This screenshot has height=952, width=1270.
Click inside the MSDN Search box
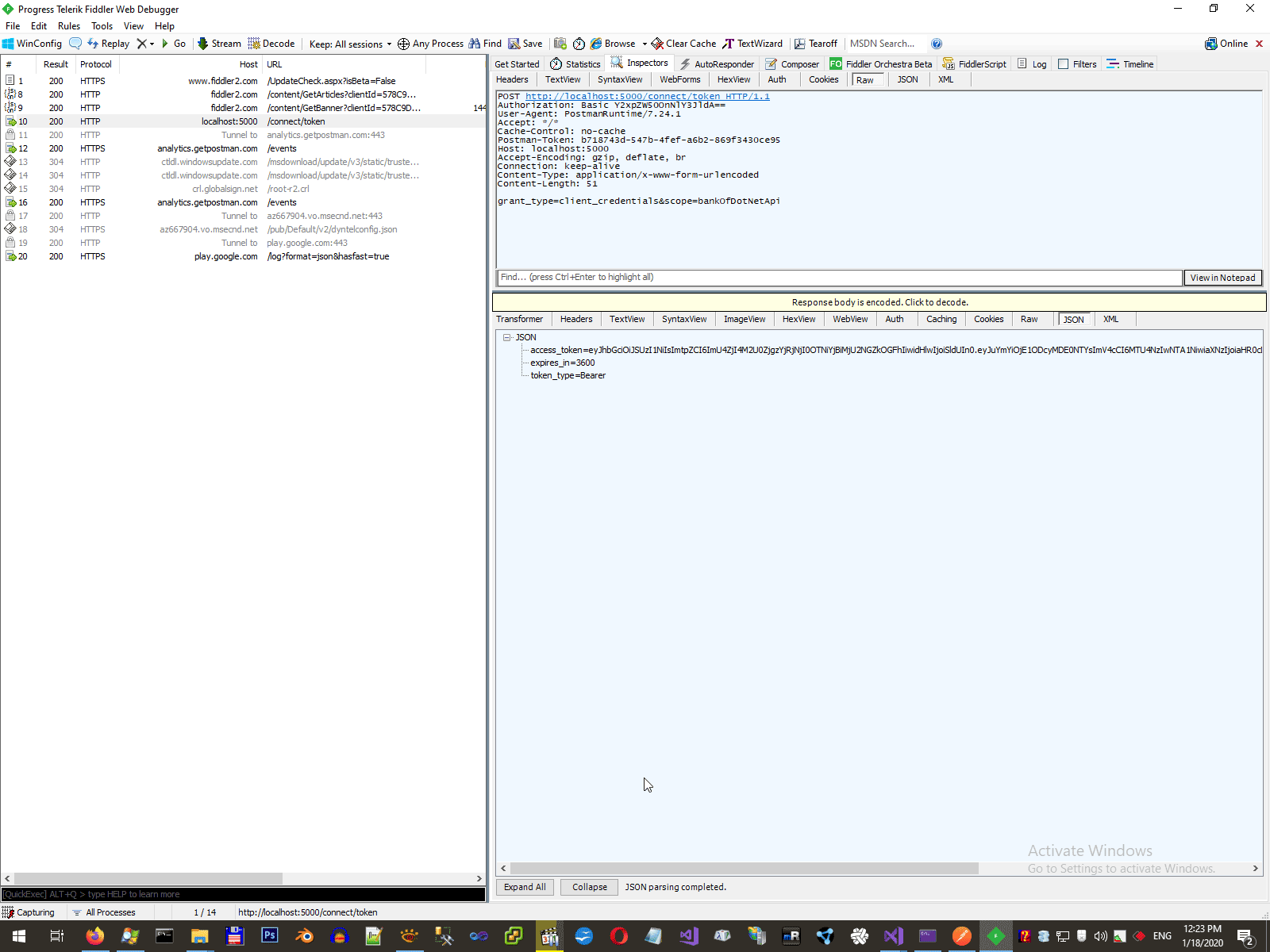pyautogui.click(x=886, y=44)
